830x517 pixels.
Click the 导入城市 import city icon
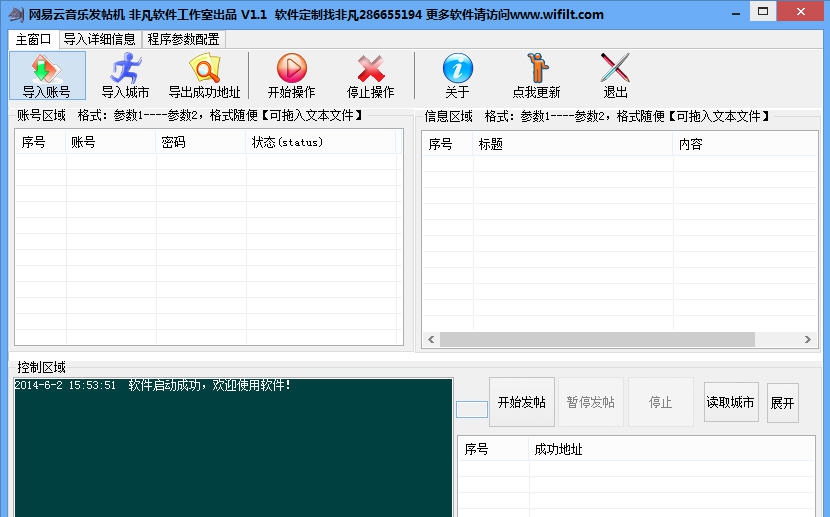click(125, 76)
